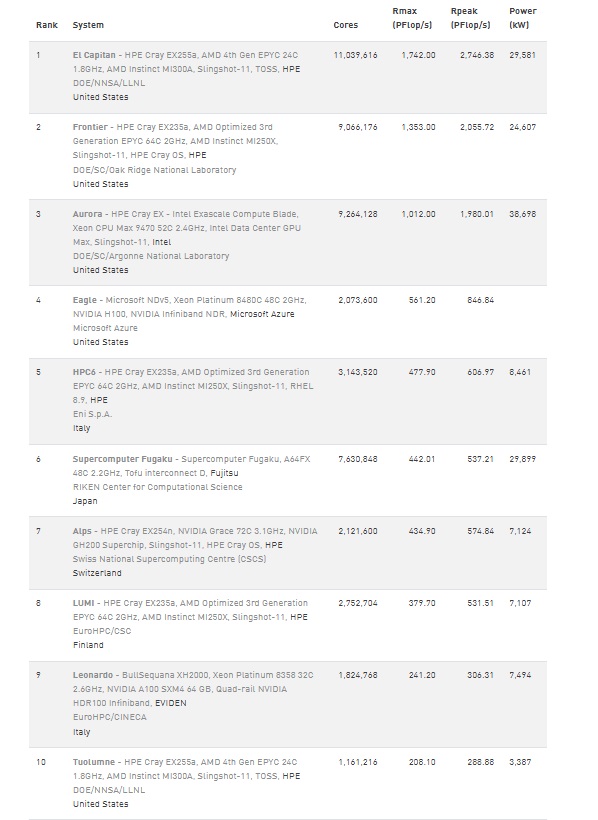Screen dimensions: 598x820
Task: Click the Power (kW) column header
Action: (523, 18)
